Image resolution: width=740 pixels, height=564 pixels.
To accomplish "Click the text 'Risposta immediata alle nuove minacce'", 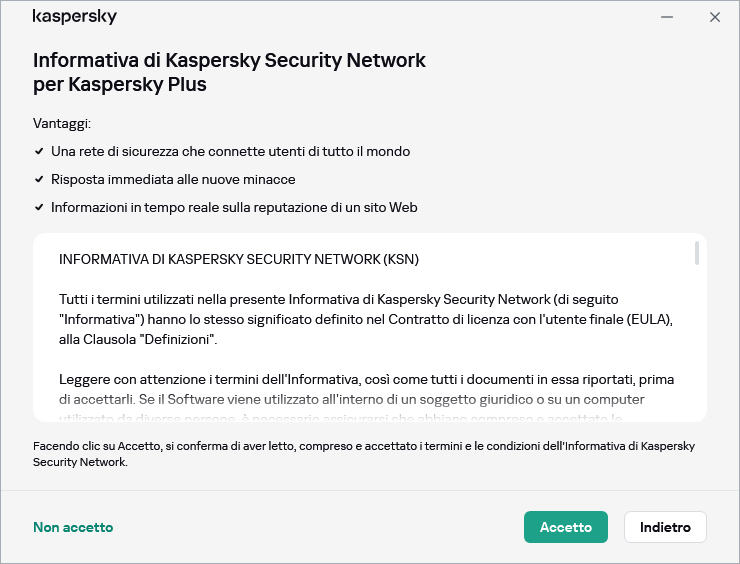I will pyautogui.click(x=173, y=179).
